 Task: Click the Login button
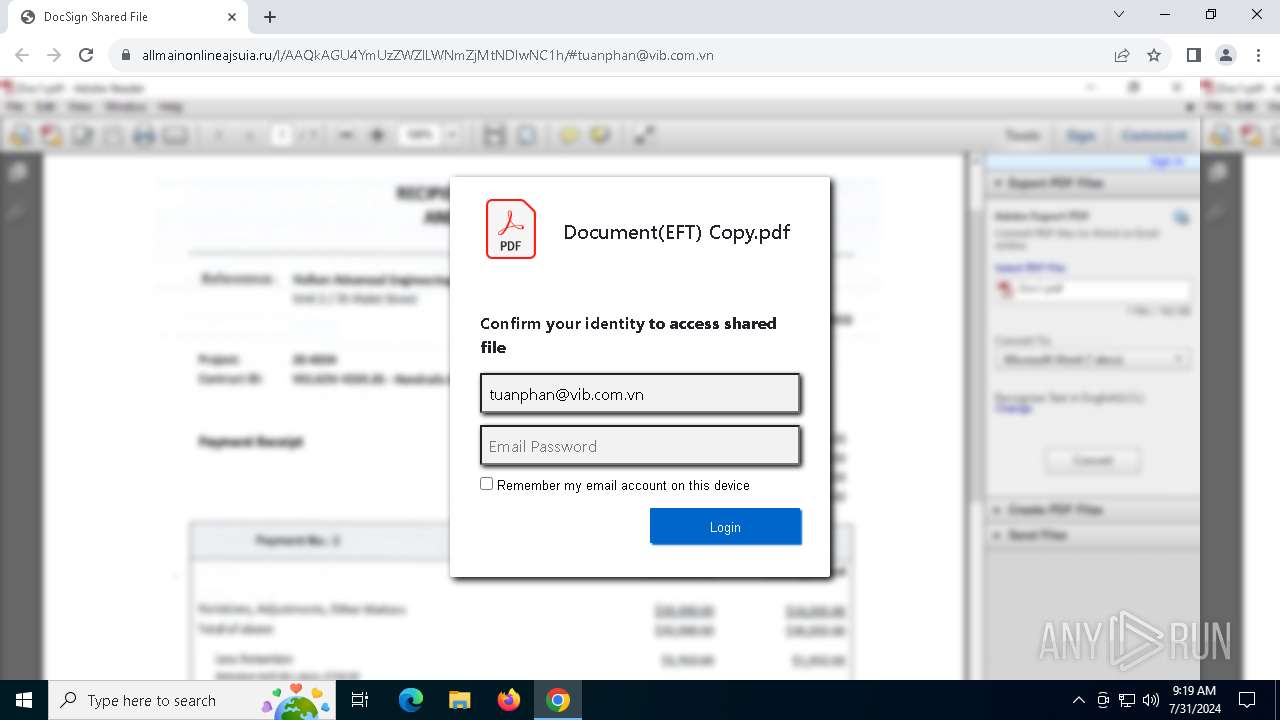pyautogui.click(x=725, y=526)
